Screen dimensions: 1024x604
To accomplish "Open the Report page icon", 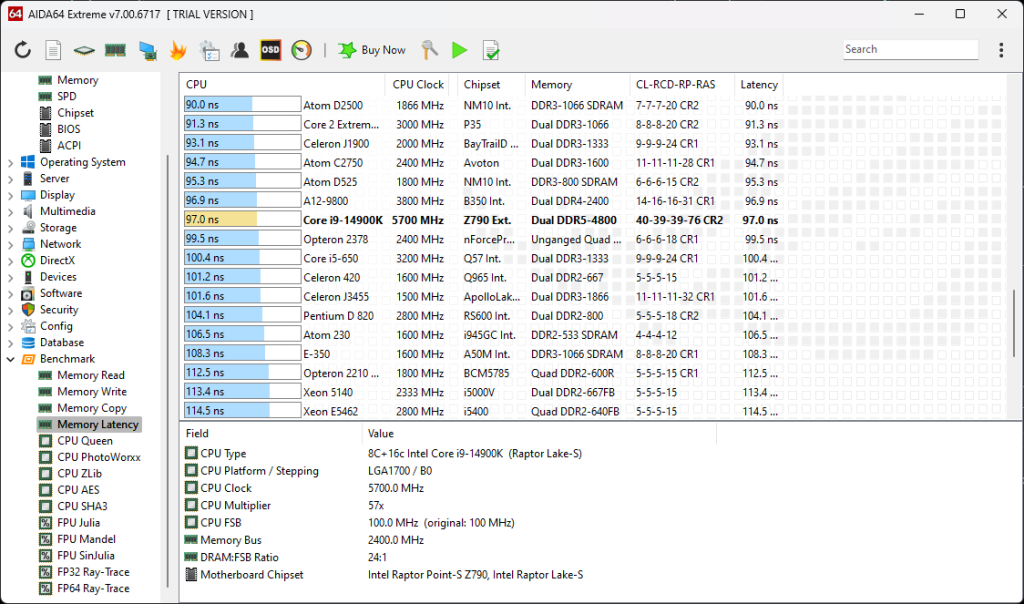I will [x=54, y=50].
